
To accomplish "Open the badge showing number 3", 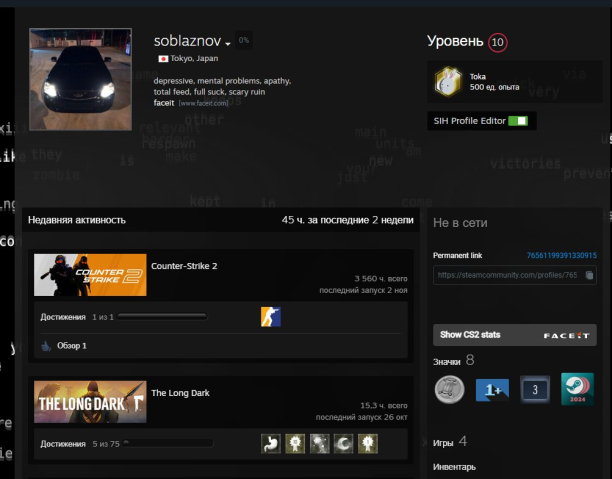I will (x=535, y=389).
